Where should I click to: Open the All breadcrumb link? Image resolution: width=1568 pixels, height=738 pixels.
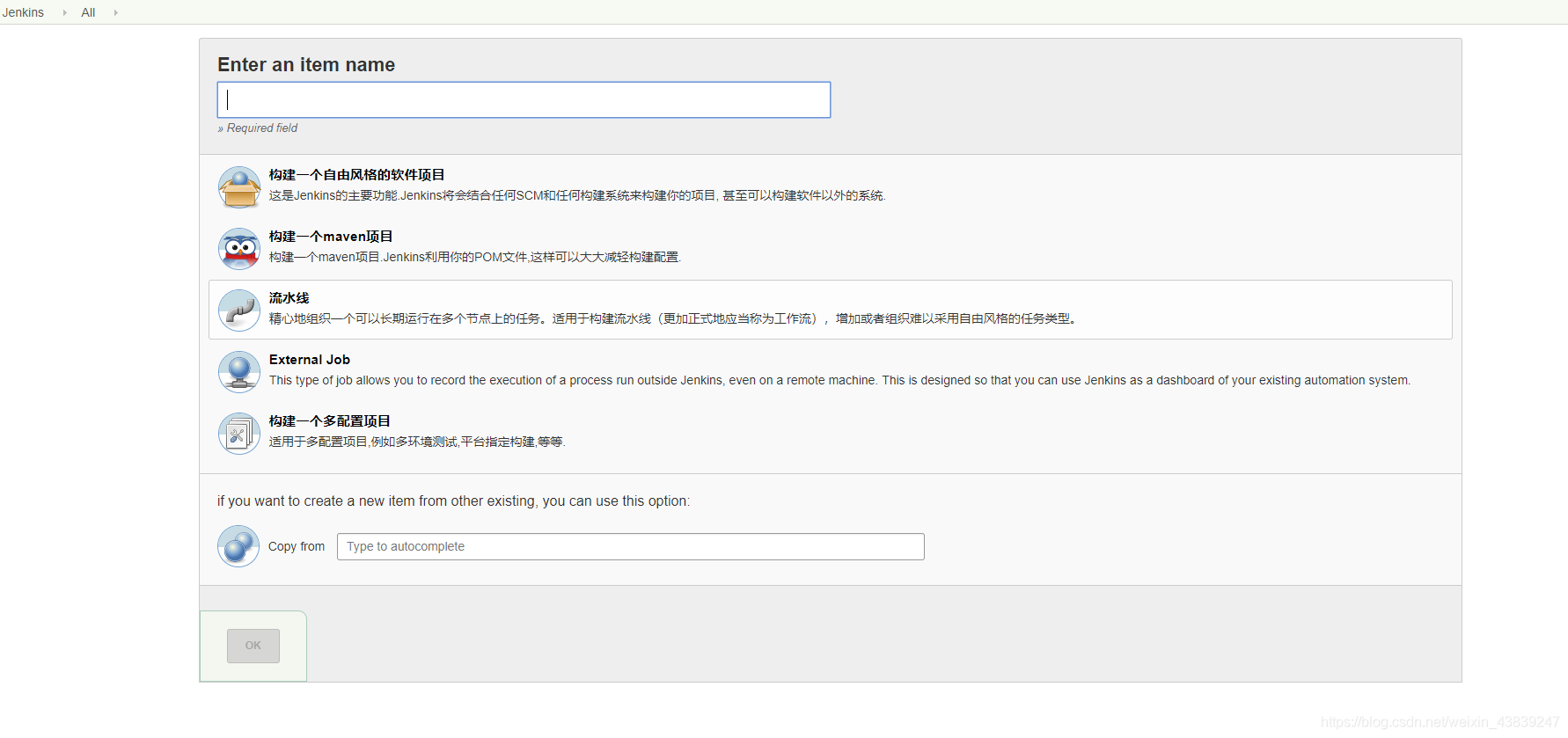point(88,12)
